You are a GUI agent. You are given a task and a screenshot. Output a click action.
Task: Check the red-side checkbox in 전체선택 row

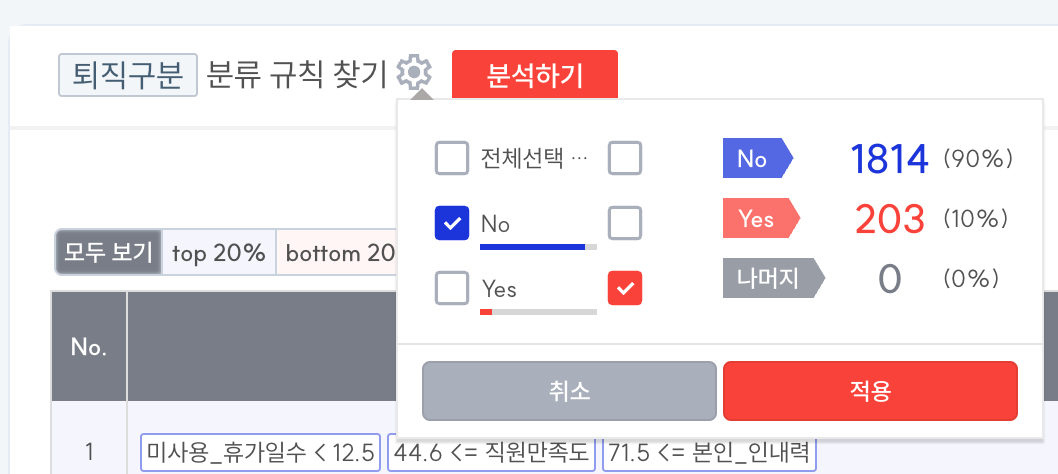tap(625, 158)
